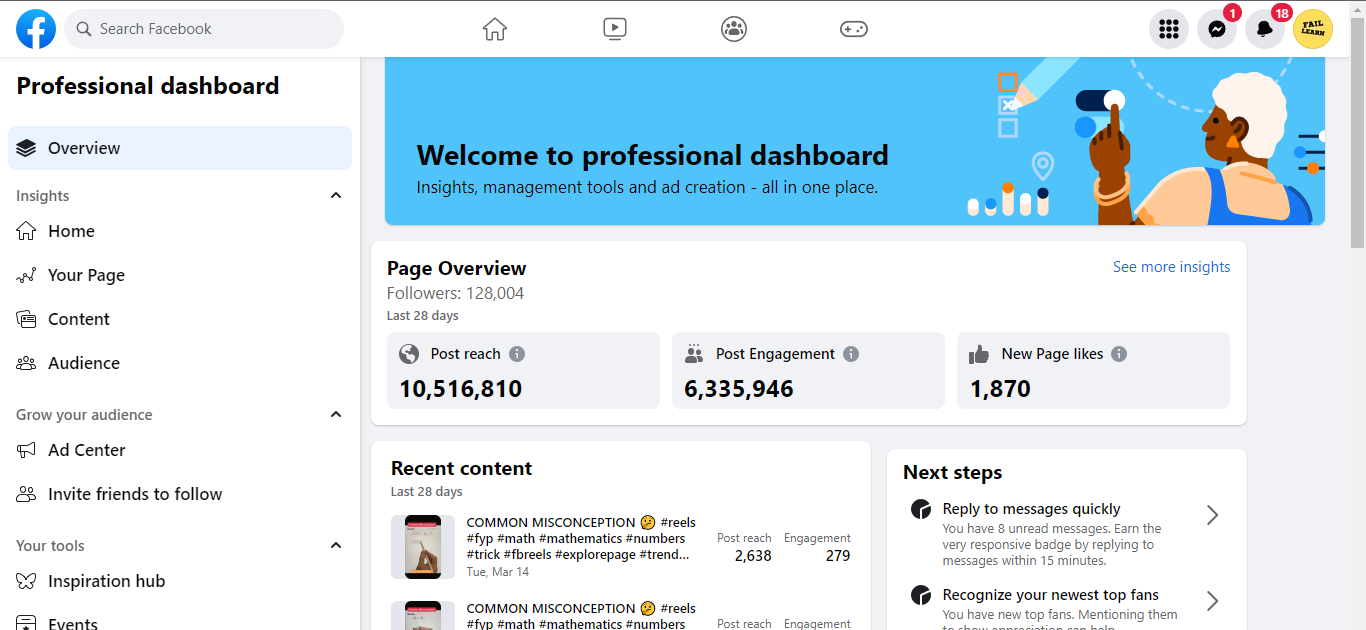Click the Recent content heading

tap(461, 468)
